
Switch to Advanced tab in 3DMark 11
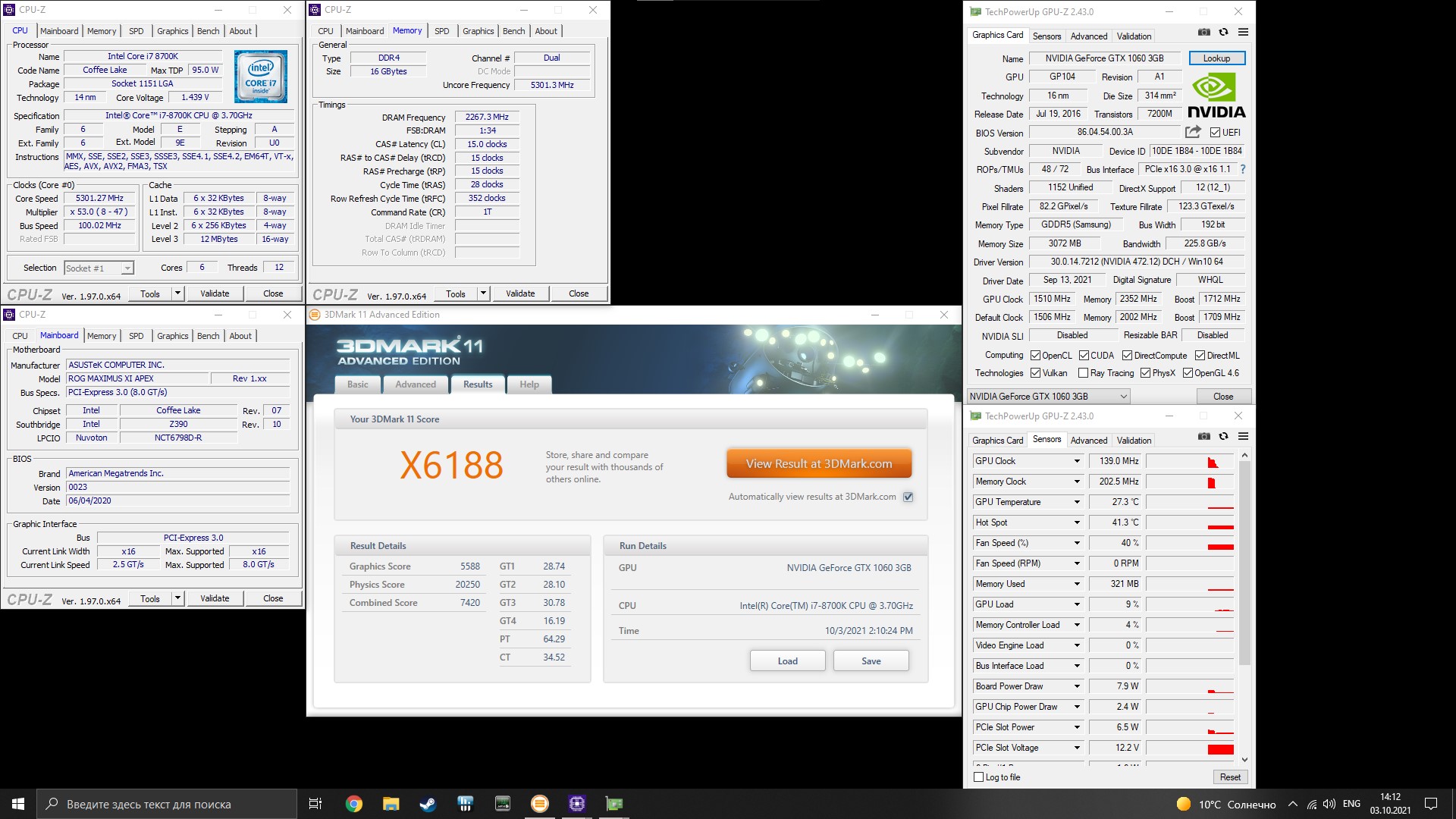pos(416,384)
